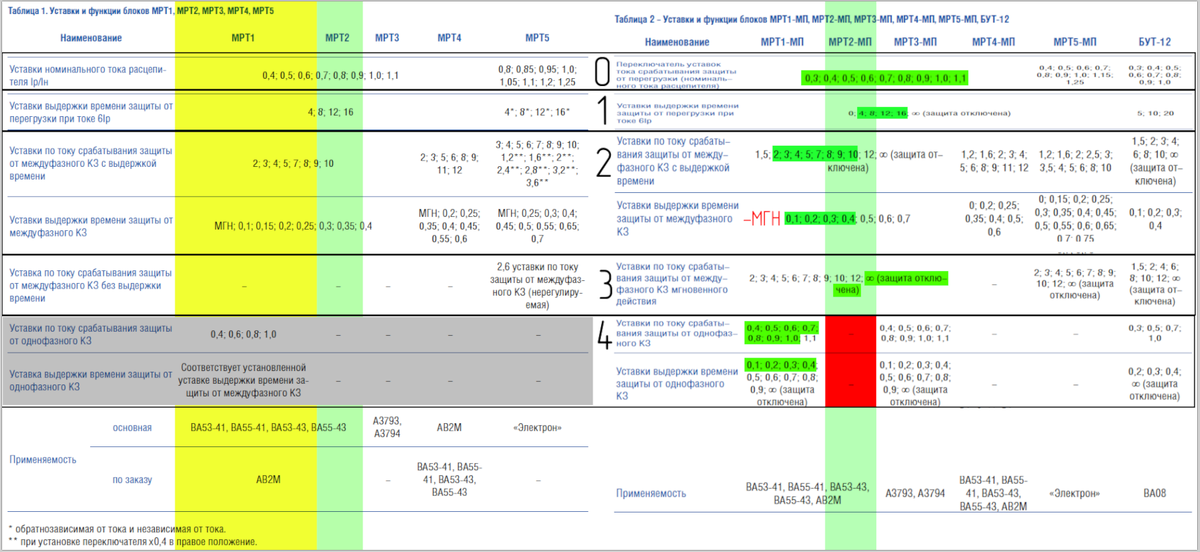Click Table 1 label 'Уставка выдержки времени защиты от однофазного КЗ'
This screenshot has width=1200, height=552.
pyautogui.click(x=90, y=380)
